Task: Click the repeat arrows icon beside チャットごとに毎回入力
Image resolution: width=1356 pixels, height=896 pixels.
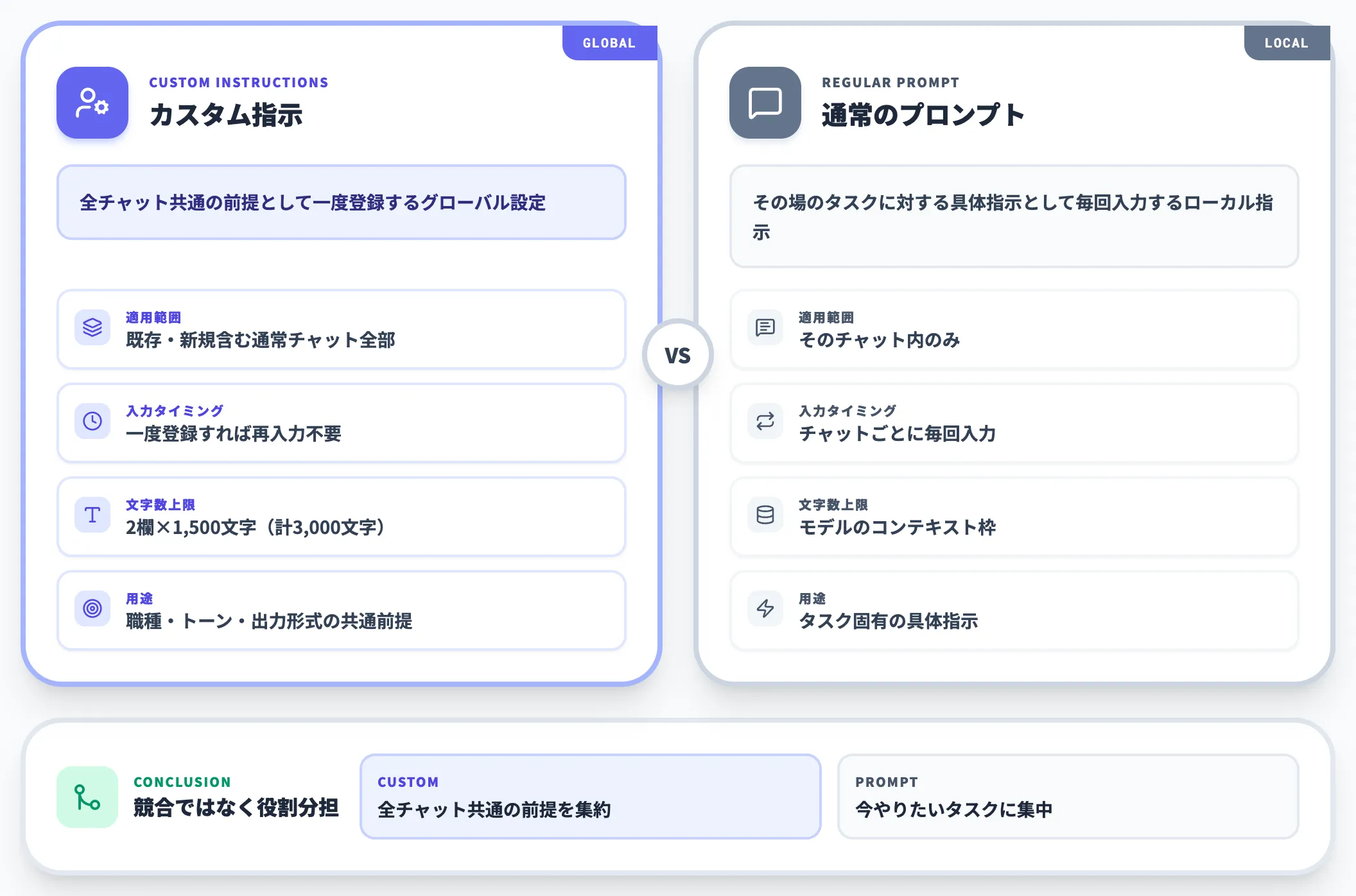Action: pos(765,421)
